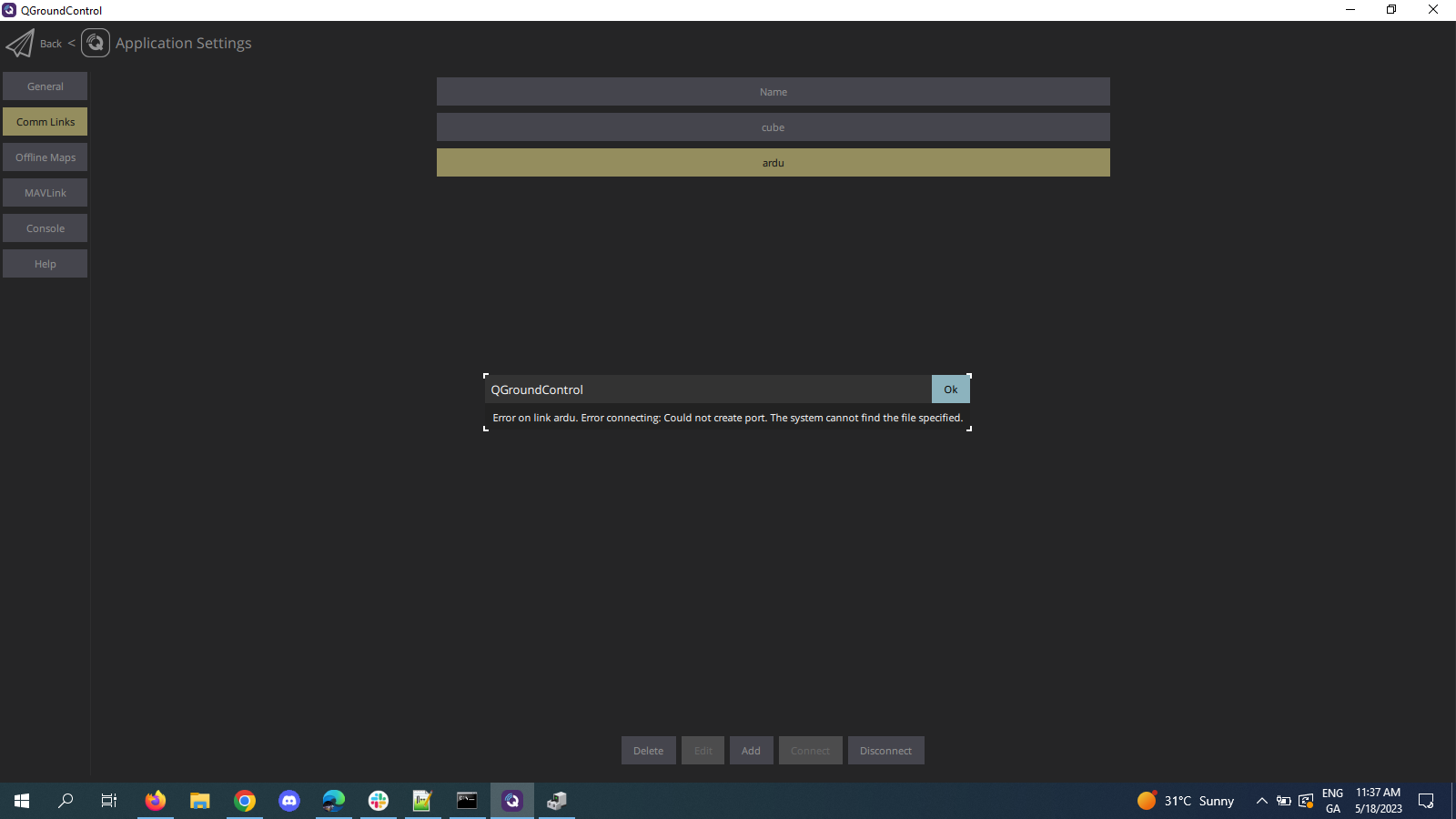Screen dimensions: 1456x819
Task: Open the Action Center notifications
Action: coord(1425,801)
